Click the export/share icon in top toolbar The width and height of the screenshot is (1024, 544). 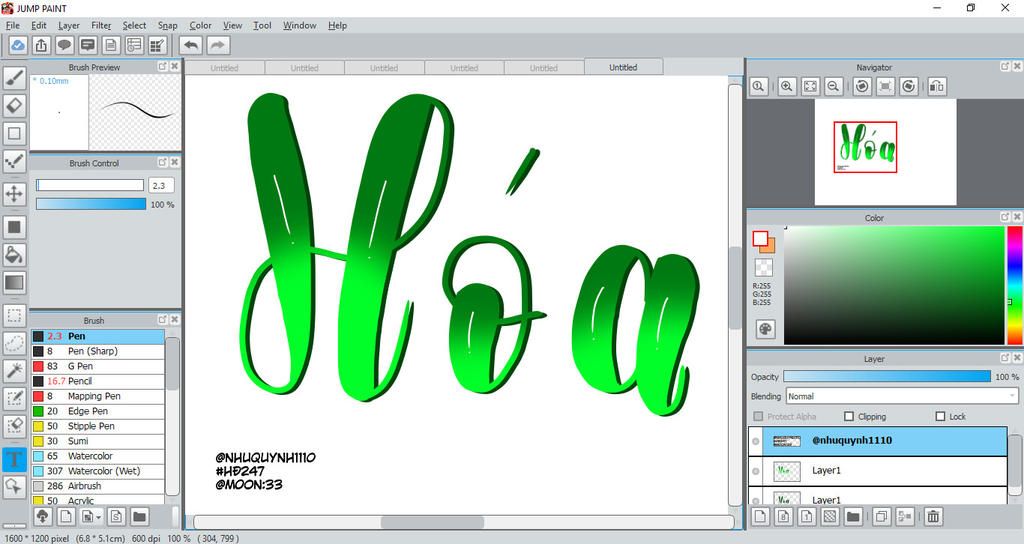coord(41,45)
